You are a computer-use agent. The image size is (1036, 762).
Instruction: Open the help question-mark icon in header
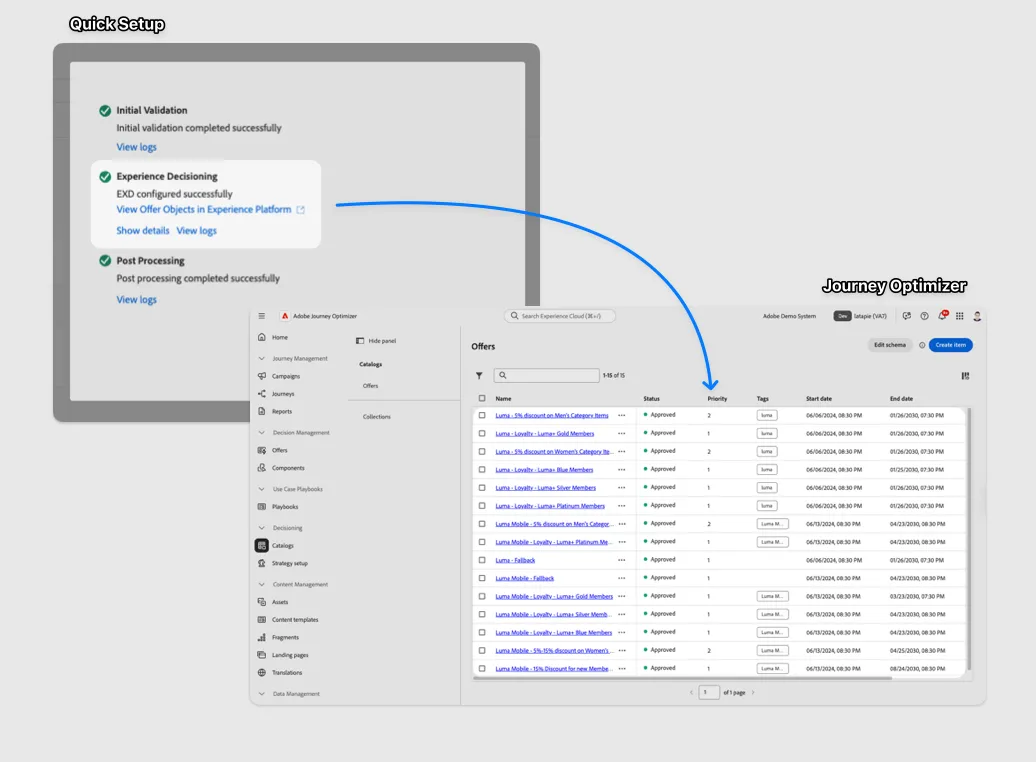924,316
